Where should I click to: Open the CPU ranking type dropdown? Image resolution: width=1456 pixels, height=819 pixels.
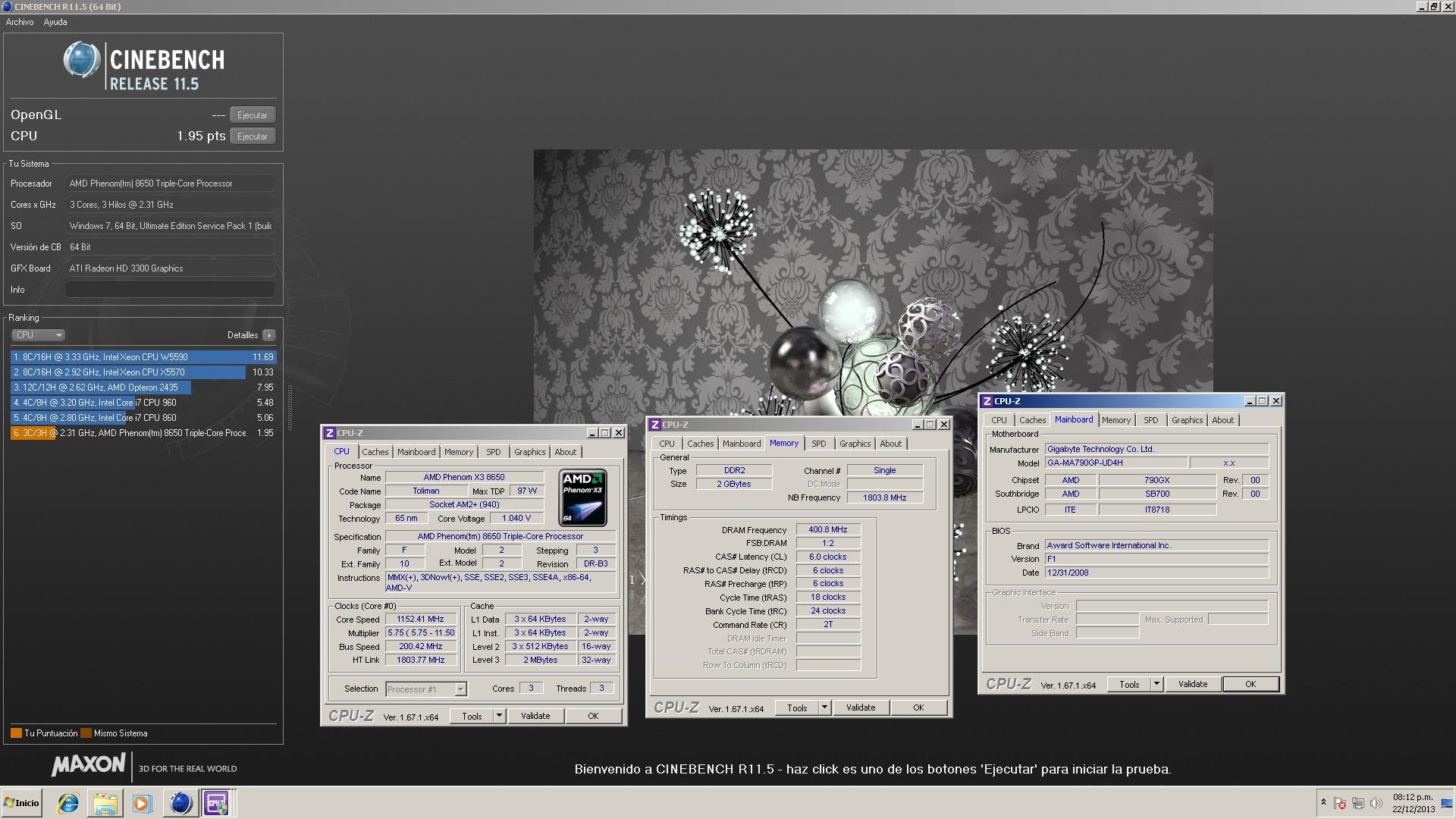click(38, 335)
